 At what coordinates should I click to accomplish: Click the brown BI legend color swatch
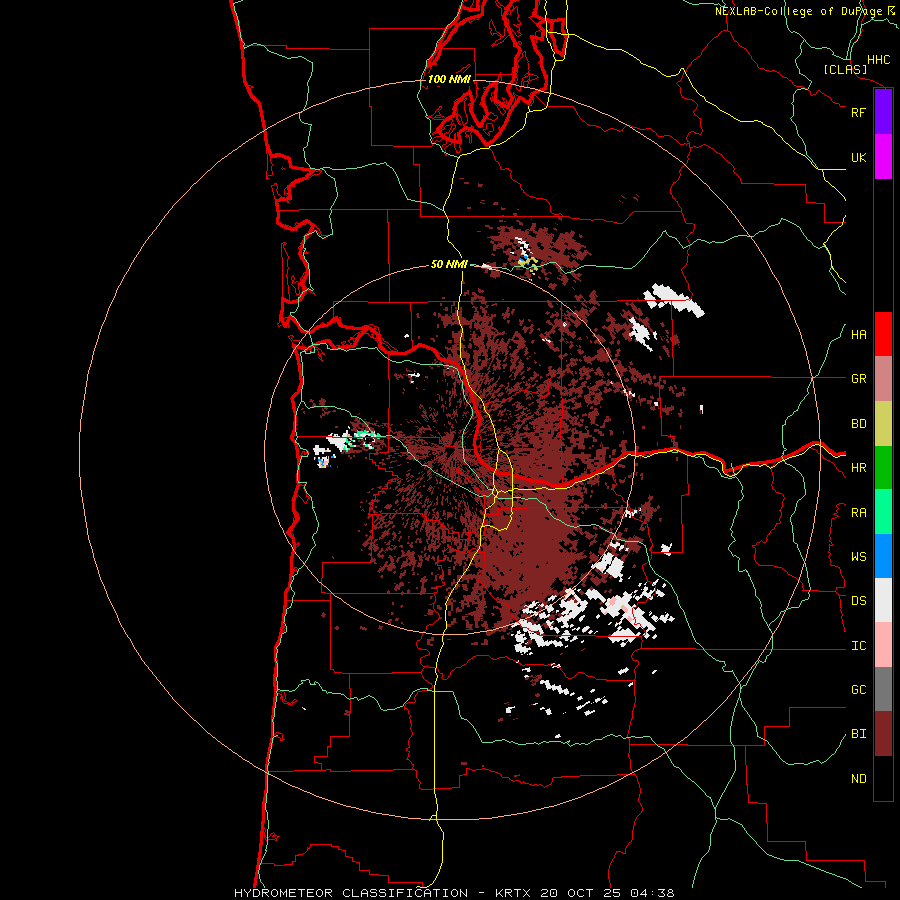pyautogui.click(x=883, y=734)
